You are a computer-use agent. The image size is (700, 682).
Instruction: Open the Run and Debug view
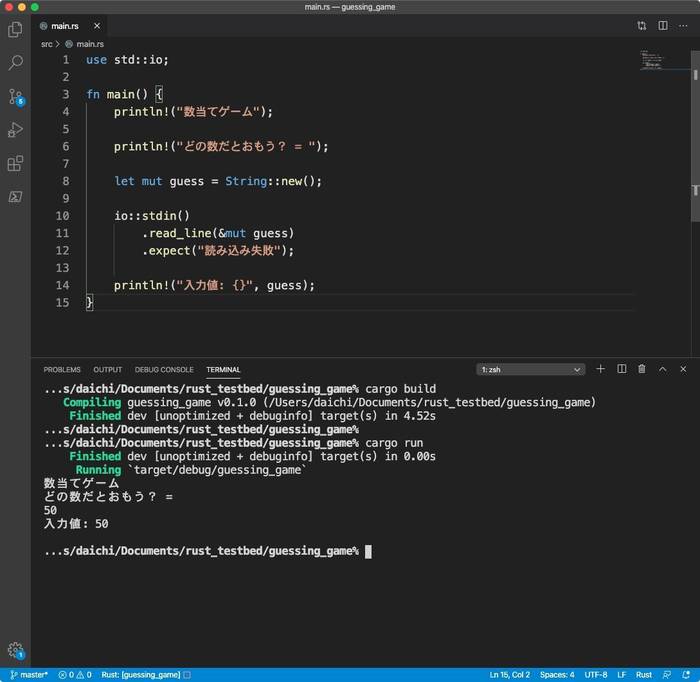(15, 130)
